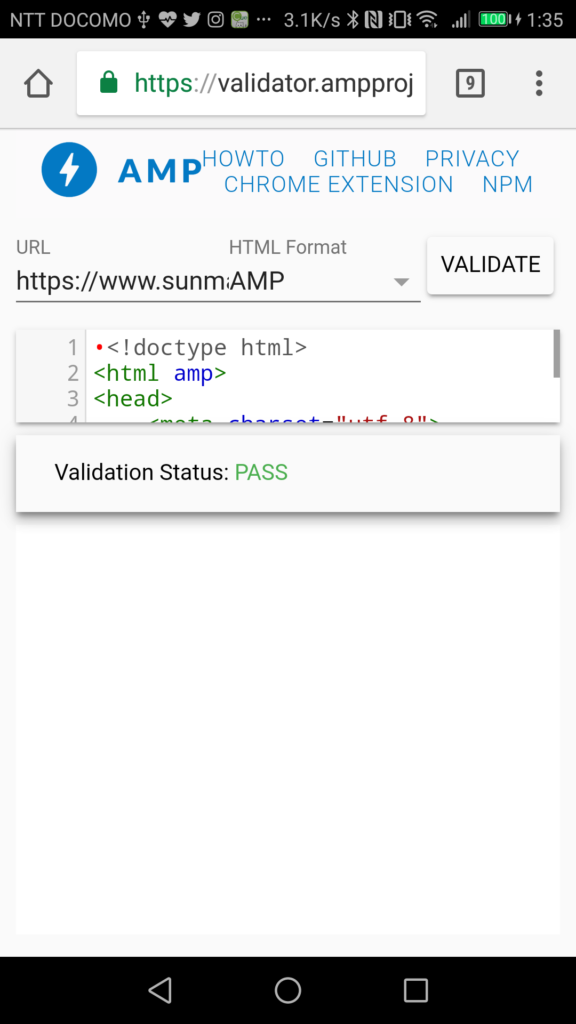
Task: Follow the NPM link
Action: point(507,185)
